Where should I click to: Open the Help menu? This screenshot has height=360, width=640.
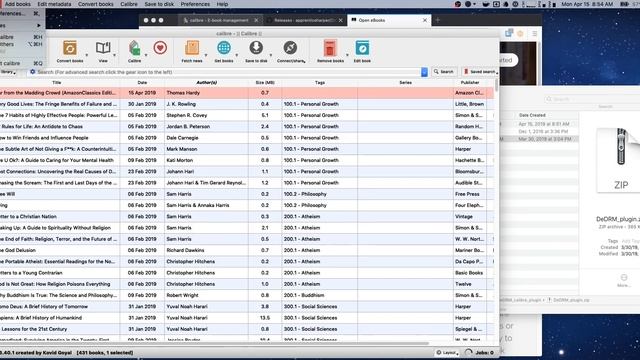222,4
